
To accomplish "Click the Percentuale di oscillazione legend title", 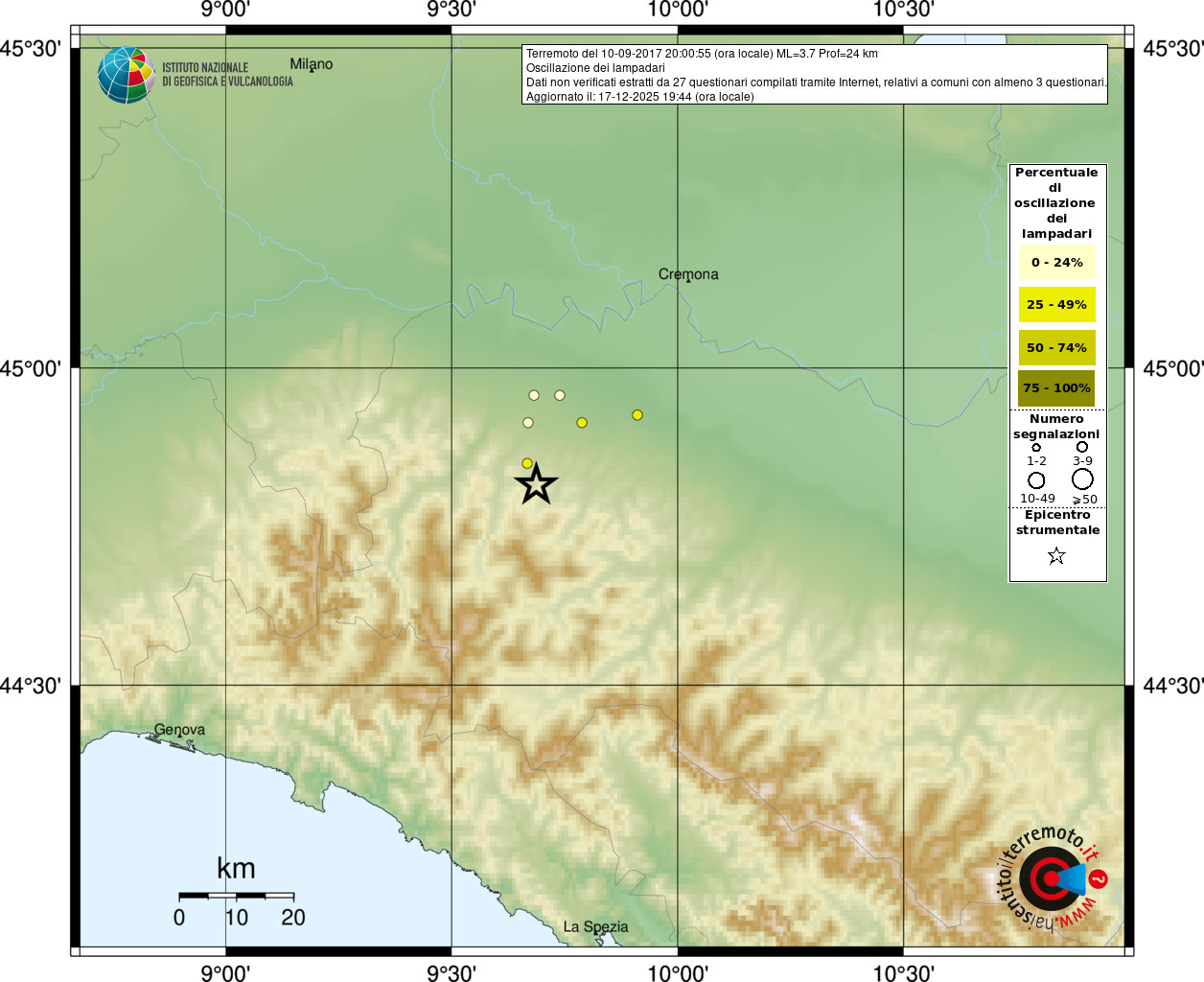I will [1056, 203].
